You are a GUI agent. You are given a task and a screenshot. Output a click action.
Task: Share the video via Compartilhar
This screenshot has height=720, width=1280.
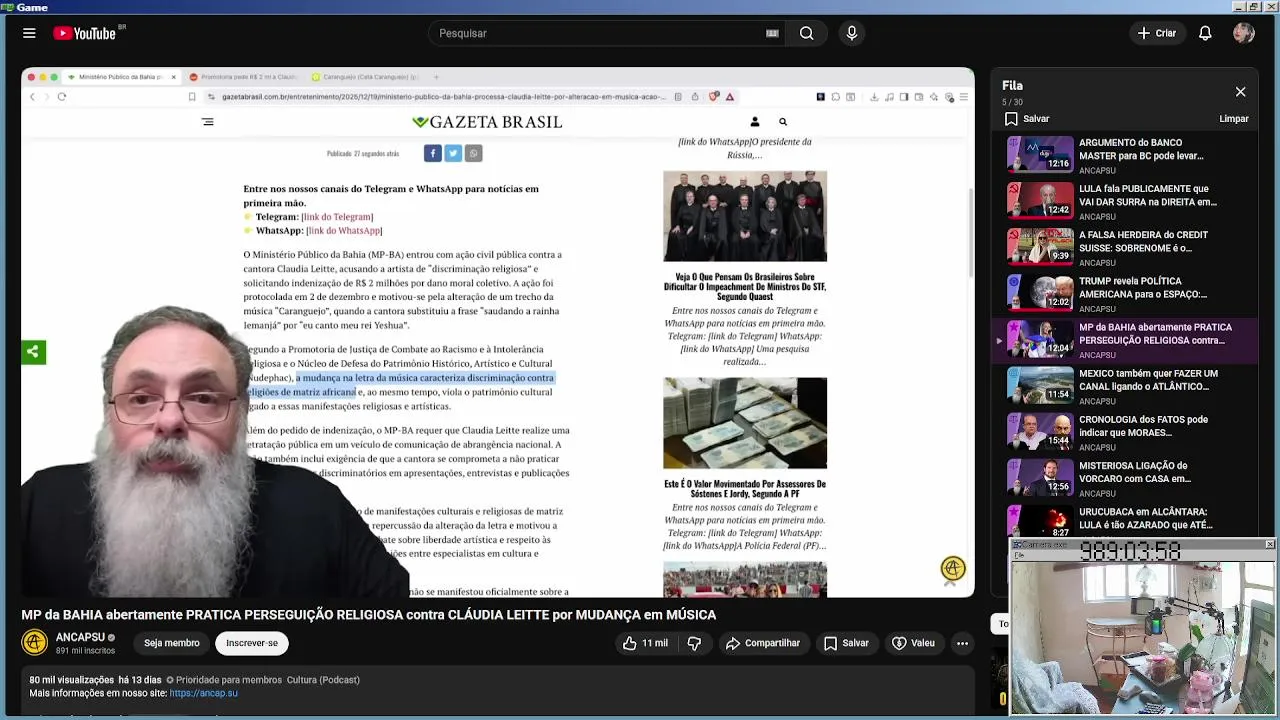tap(763, 643)
